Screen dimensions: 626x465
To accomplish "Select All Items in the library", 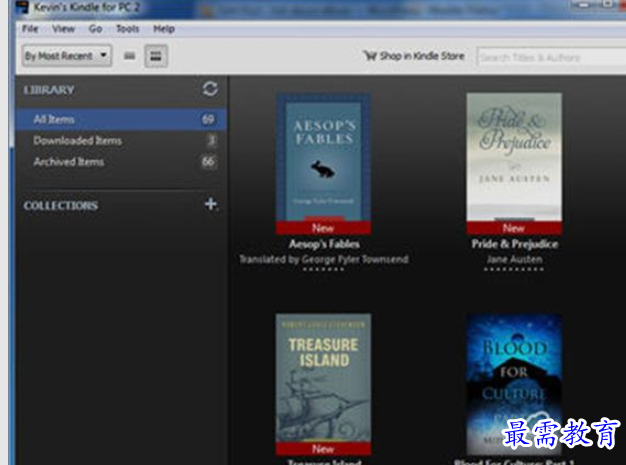I will click(x=121, y=119).
